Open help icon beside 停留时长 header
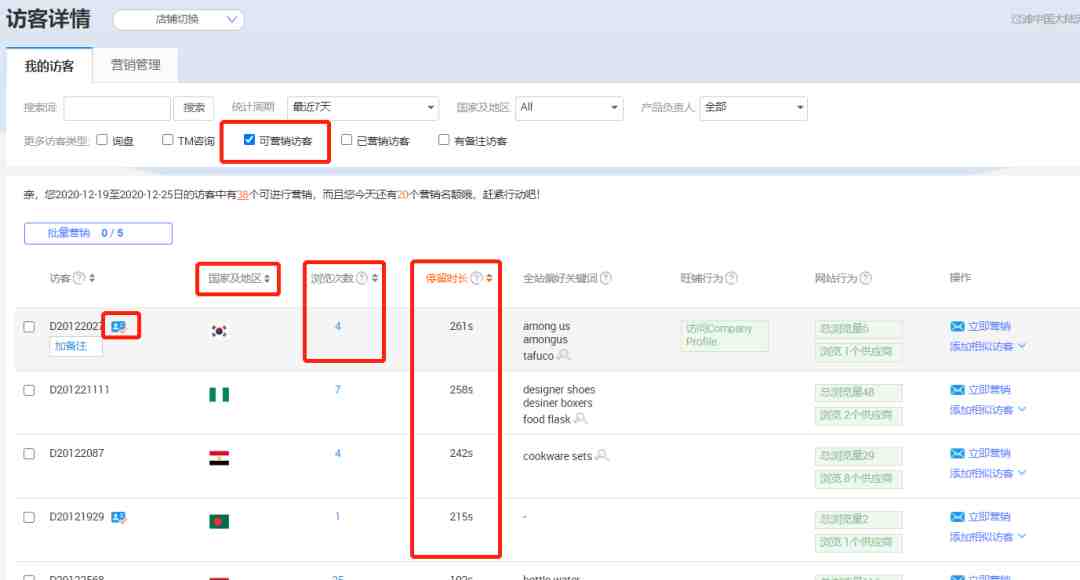Screen dimensions: 1080x580 (x=476, y=278)
